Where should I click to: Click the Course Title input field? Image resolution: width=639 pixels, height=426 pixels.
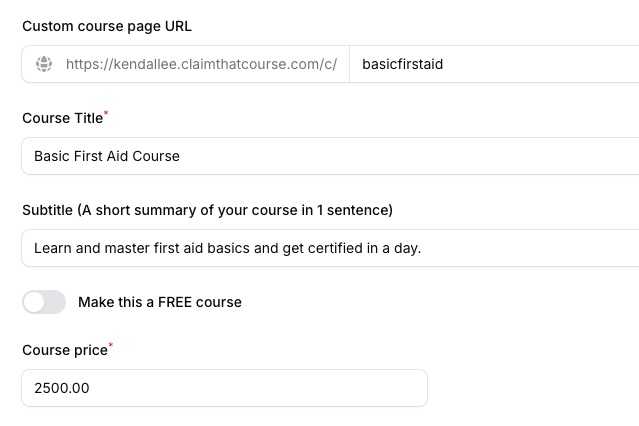[x=330, y=156]
